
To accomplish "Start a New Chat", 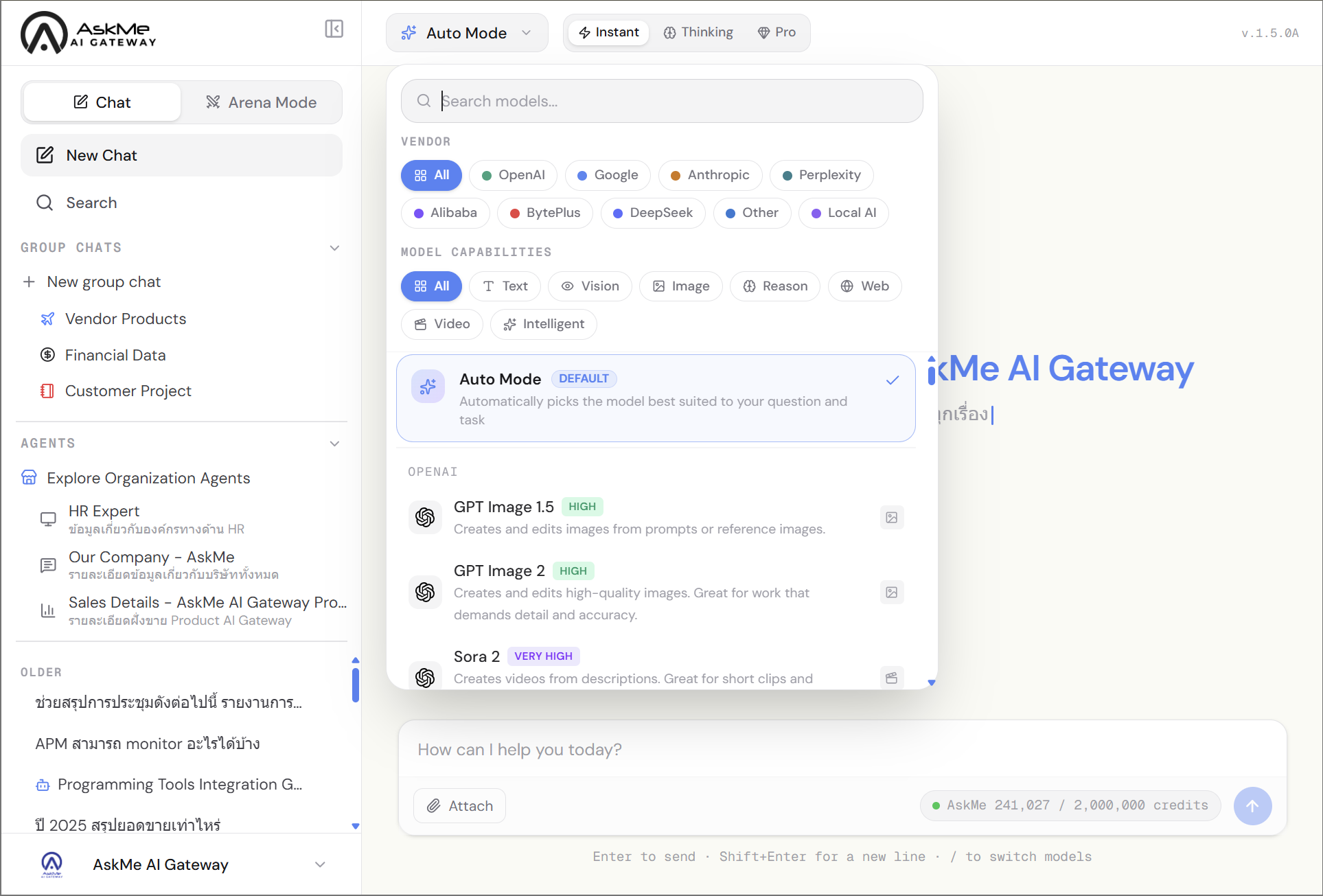I will tap(181, 155).
